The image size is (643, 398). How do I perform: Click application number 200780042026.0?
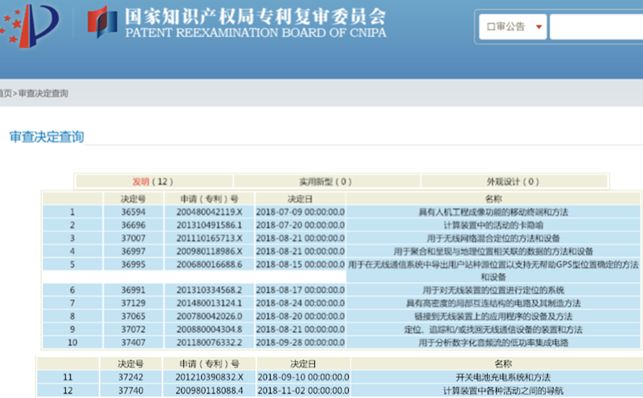pyautogui.click(x=209, y=316)
